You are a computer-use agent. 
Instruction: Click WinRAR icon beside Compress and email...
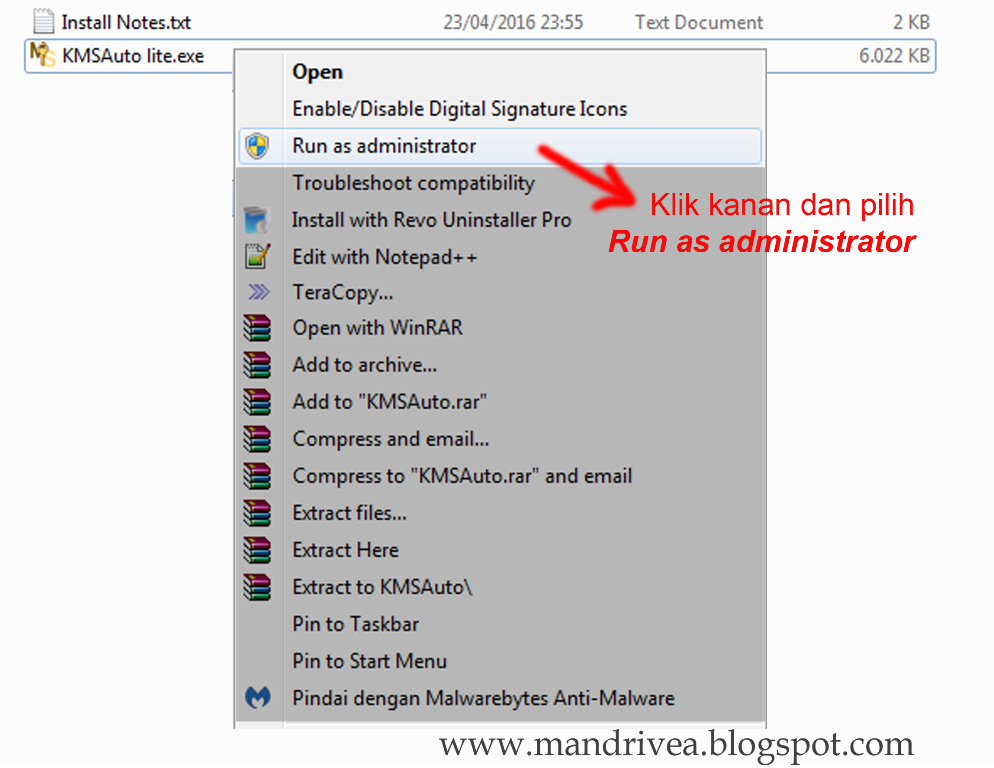click(x=257, y=439)
